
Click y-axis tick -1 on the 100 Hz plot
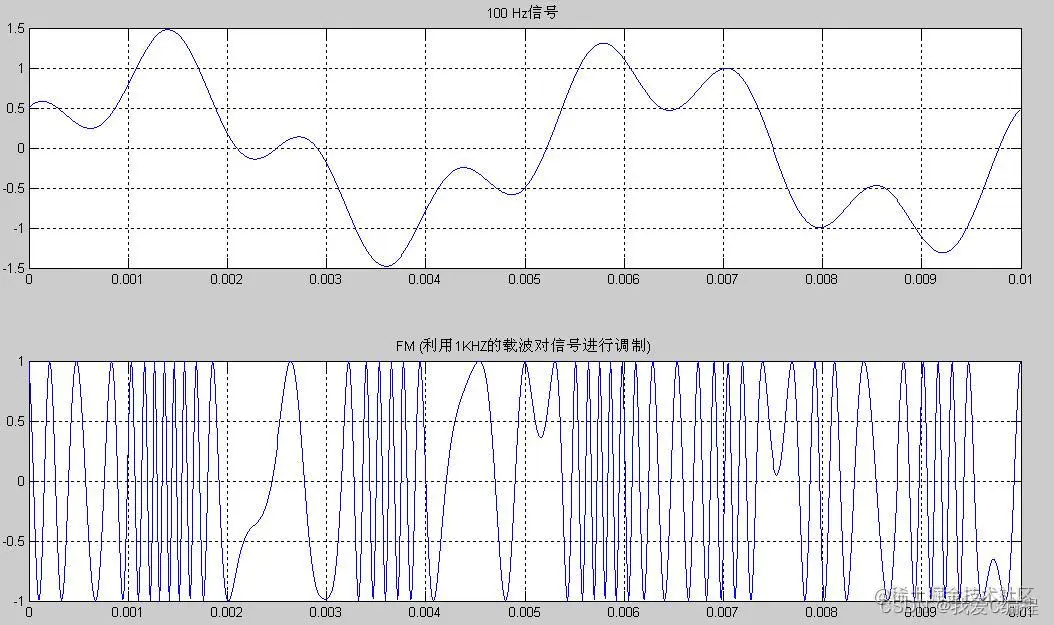[x=19, y=228]
